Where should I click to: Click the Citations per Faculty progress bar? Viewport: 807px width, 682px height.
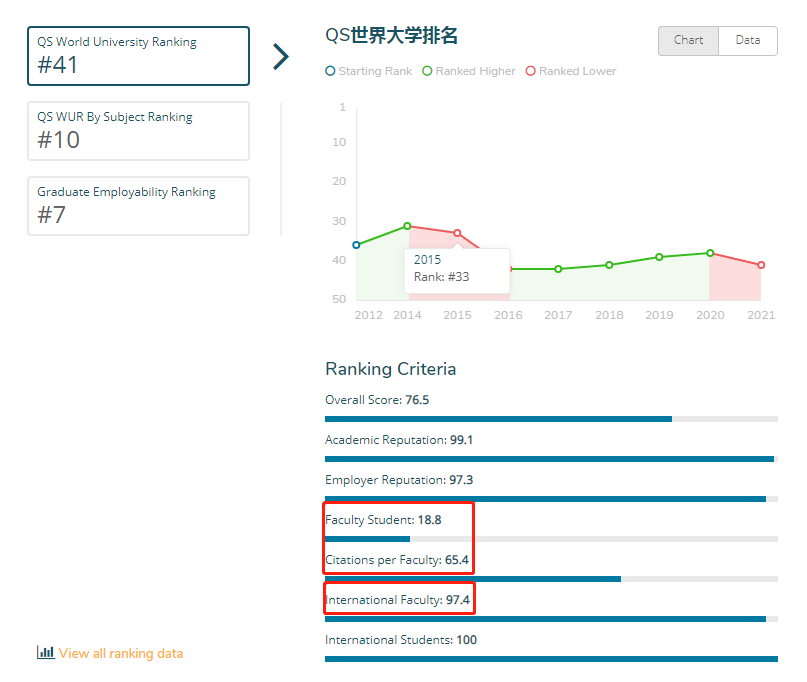coord(551,579)
